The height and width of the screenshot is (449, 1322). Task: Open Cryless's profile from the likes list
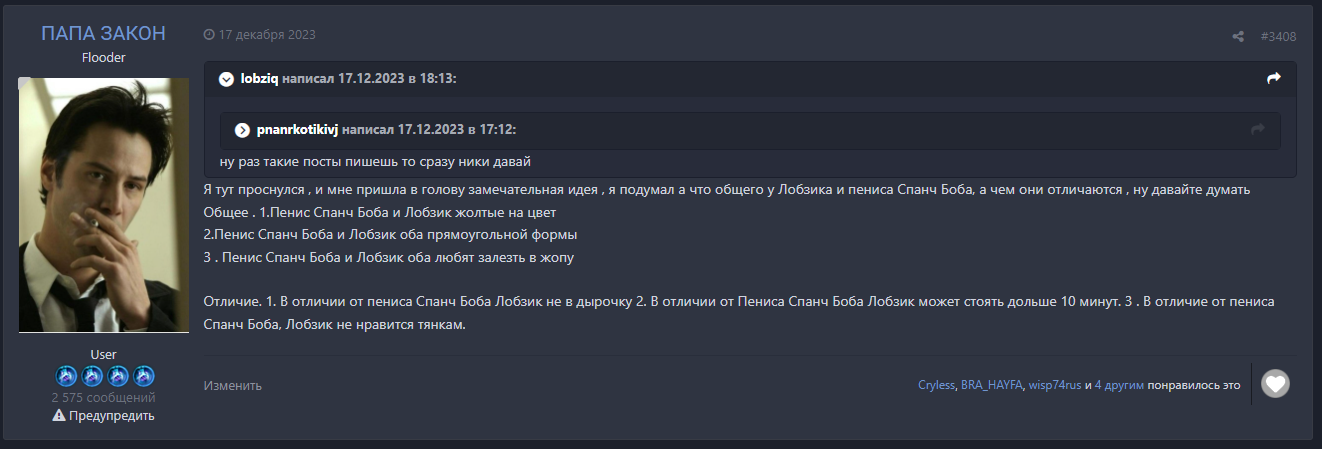point(936,385)
